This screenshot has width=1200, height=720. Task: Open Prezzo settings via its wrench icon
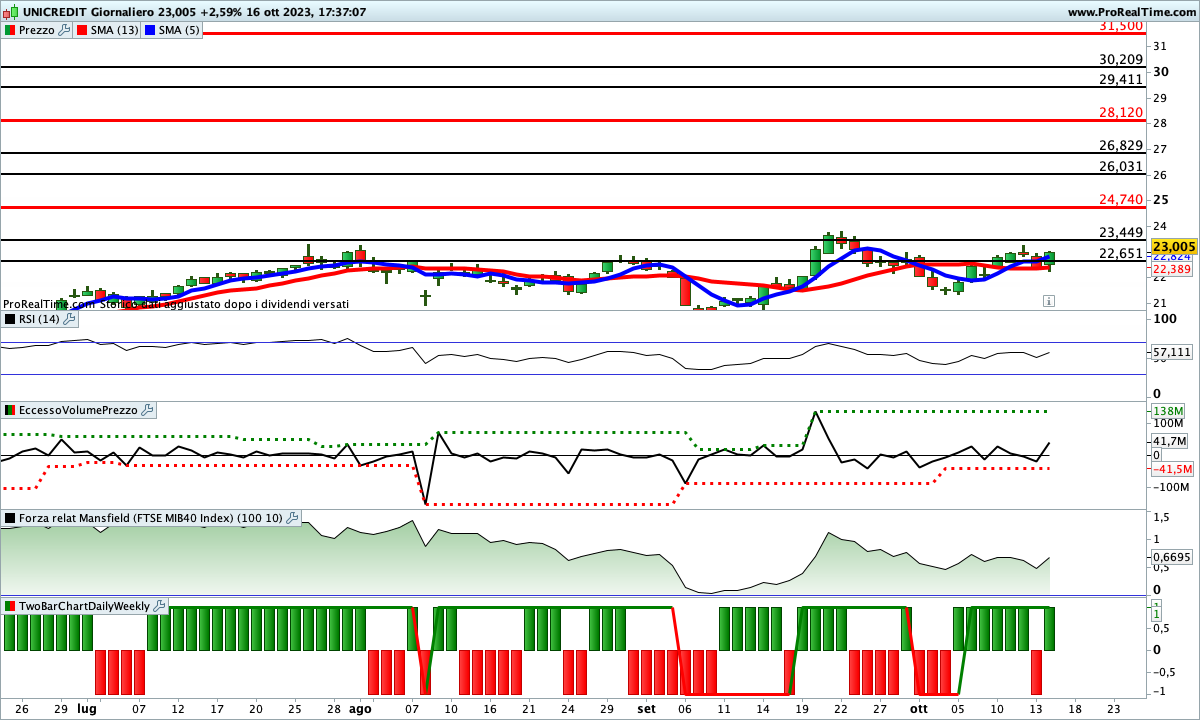[x=64, y=30]
